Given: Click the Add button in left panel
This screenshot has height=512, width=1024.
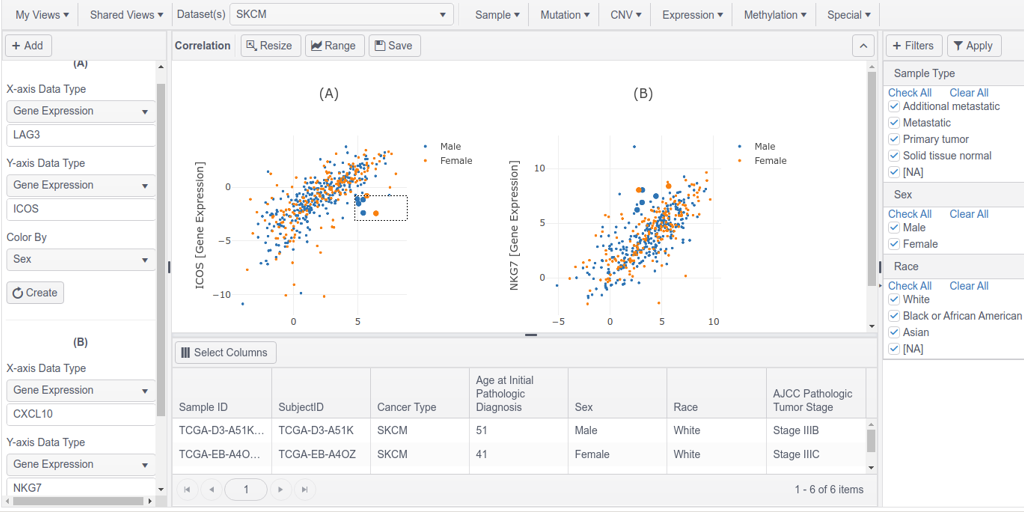Looking at the screenshot, I should [28, 46].
